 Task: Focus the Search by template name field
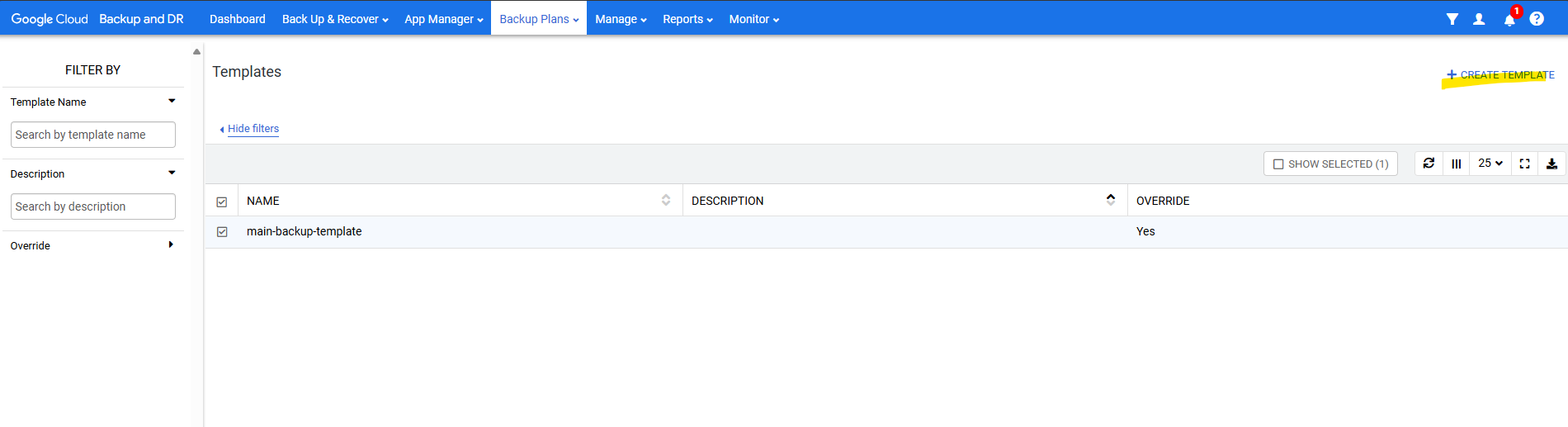(93, 135)
